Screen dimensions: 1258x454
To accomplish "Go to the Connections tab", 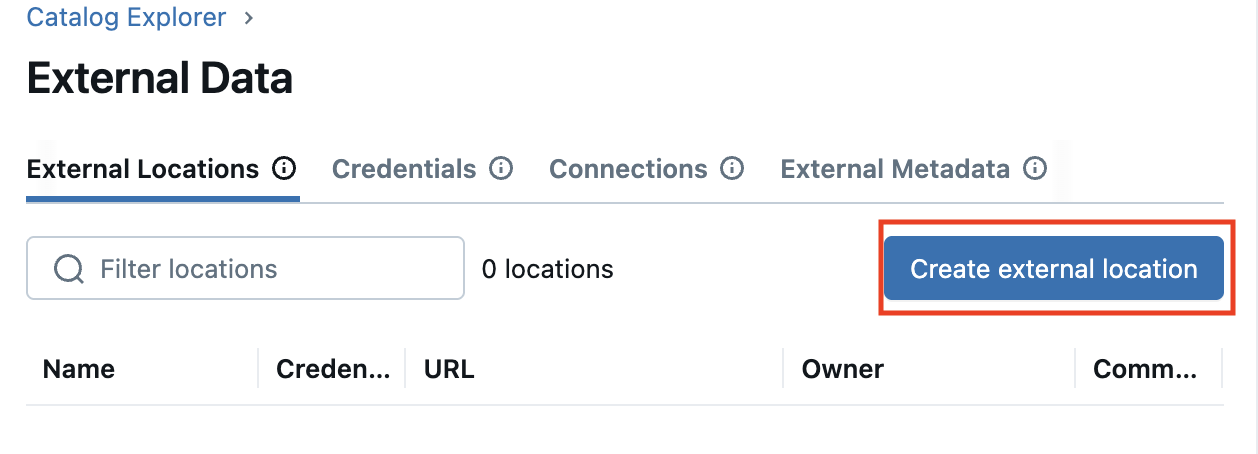I will tap(628, 169).
